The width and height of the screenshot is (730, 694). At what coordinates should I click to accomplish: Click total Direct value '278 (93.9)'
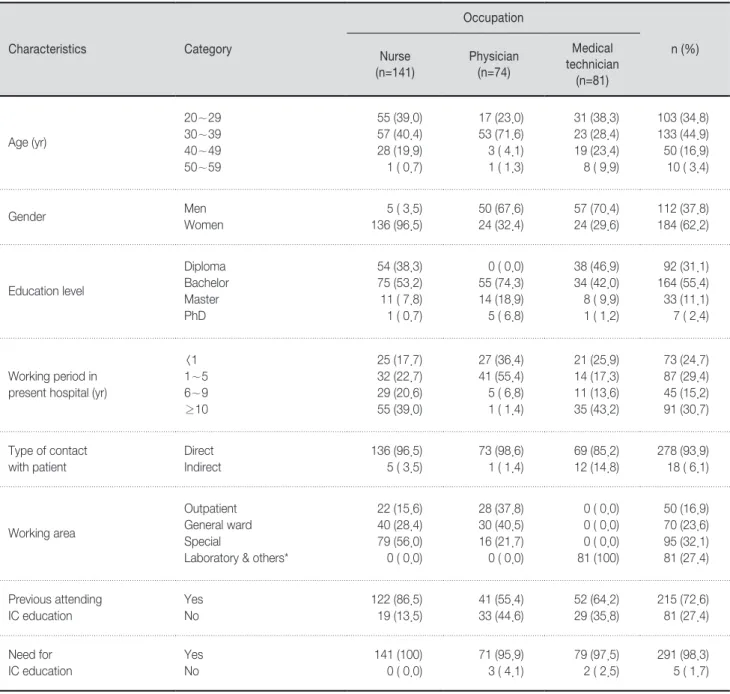click(x=683, y=451)
